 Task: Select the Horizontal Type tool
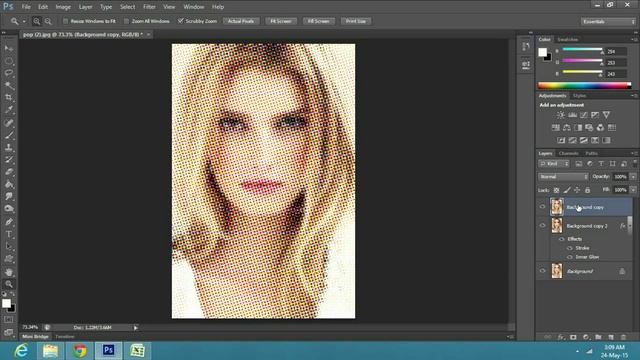click(9, 234)
